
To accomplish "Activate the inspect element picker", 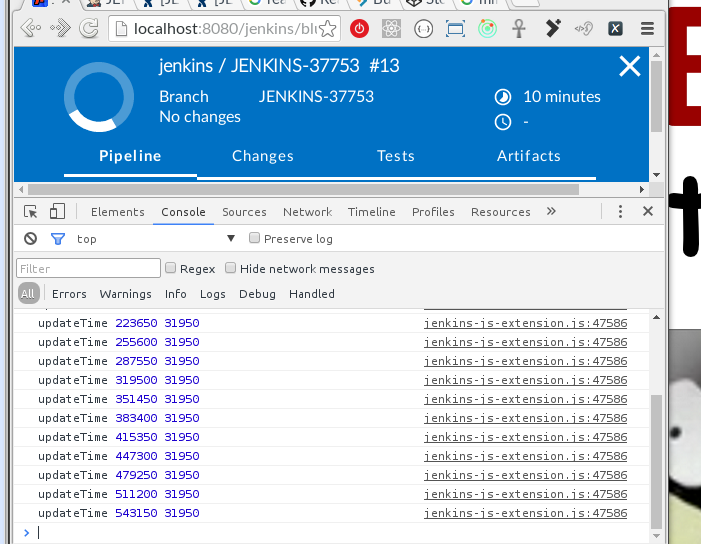I will 31,211.
